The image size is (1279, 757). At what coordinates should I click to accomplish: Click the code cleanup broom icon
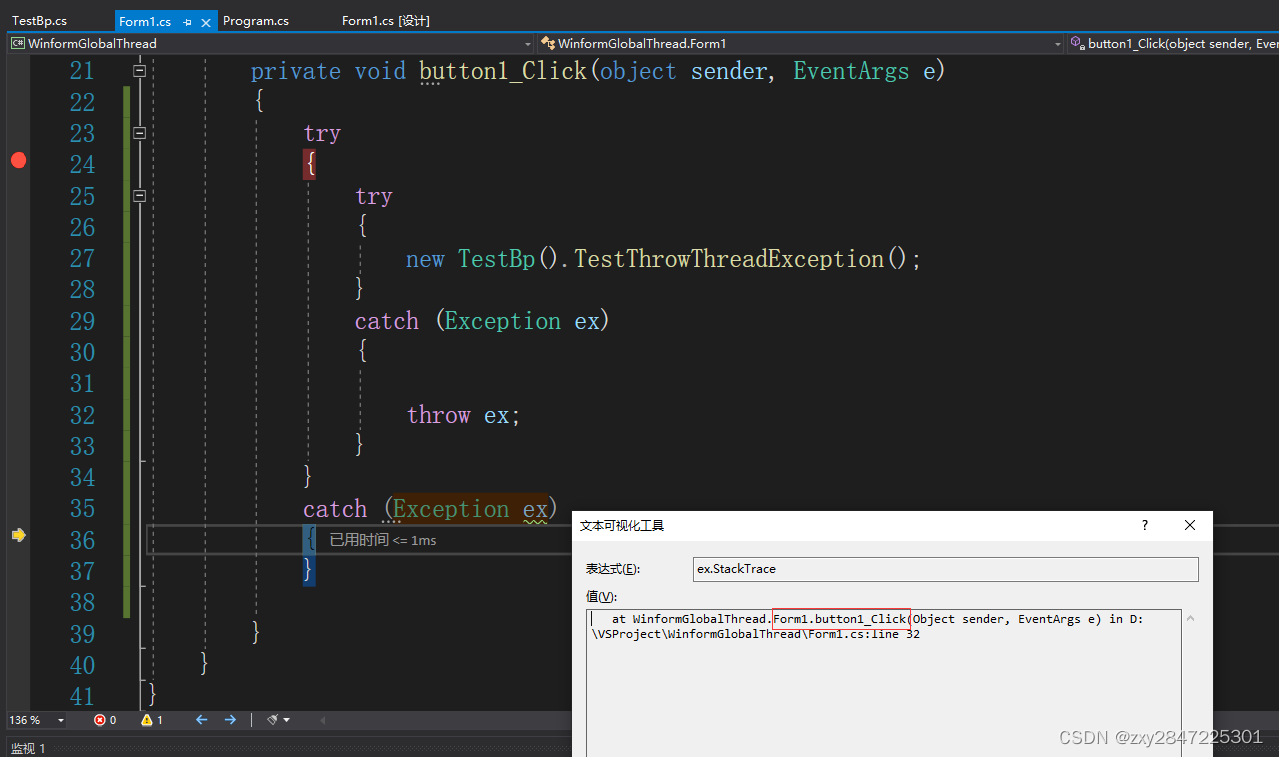point(273,720)
